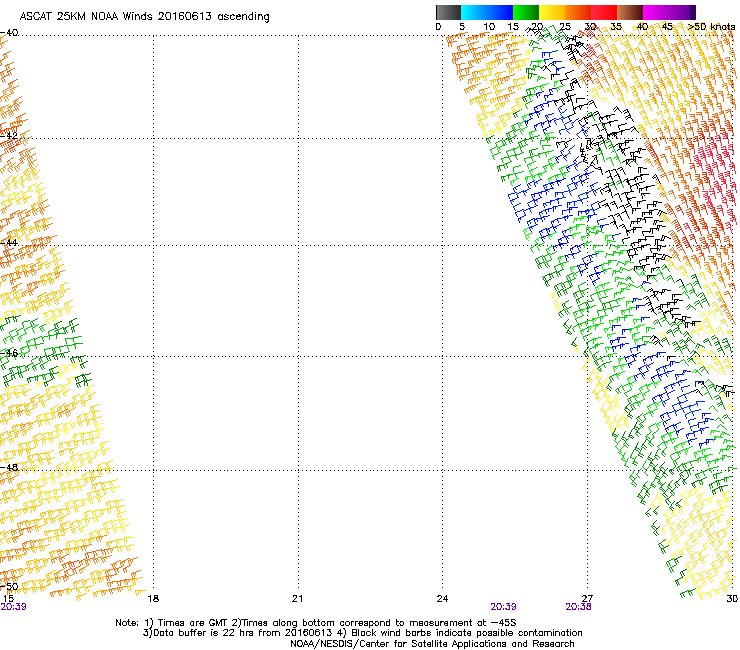The image size is (740, 650).
Task: Click the note "Black wind barbs indicate possible contamination"
Action: (x=467, y=633)
